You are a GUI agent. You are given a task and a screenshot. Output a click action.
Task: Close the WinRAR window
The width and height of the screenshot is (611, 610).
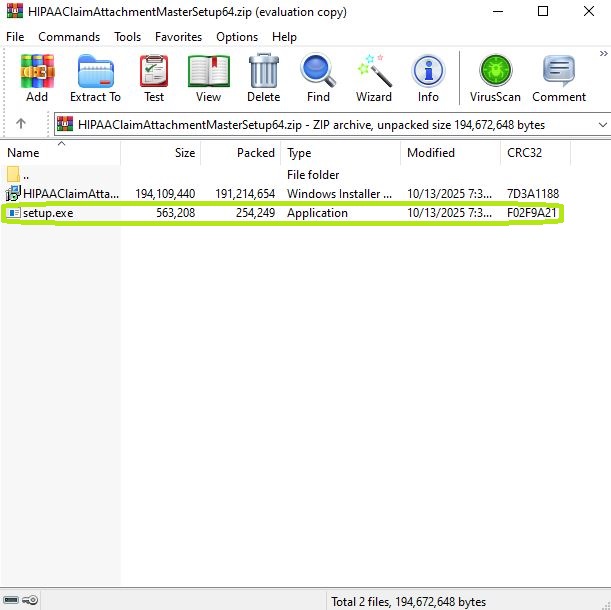(589, 11)
